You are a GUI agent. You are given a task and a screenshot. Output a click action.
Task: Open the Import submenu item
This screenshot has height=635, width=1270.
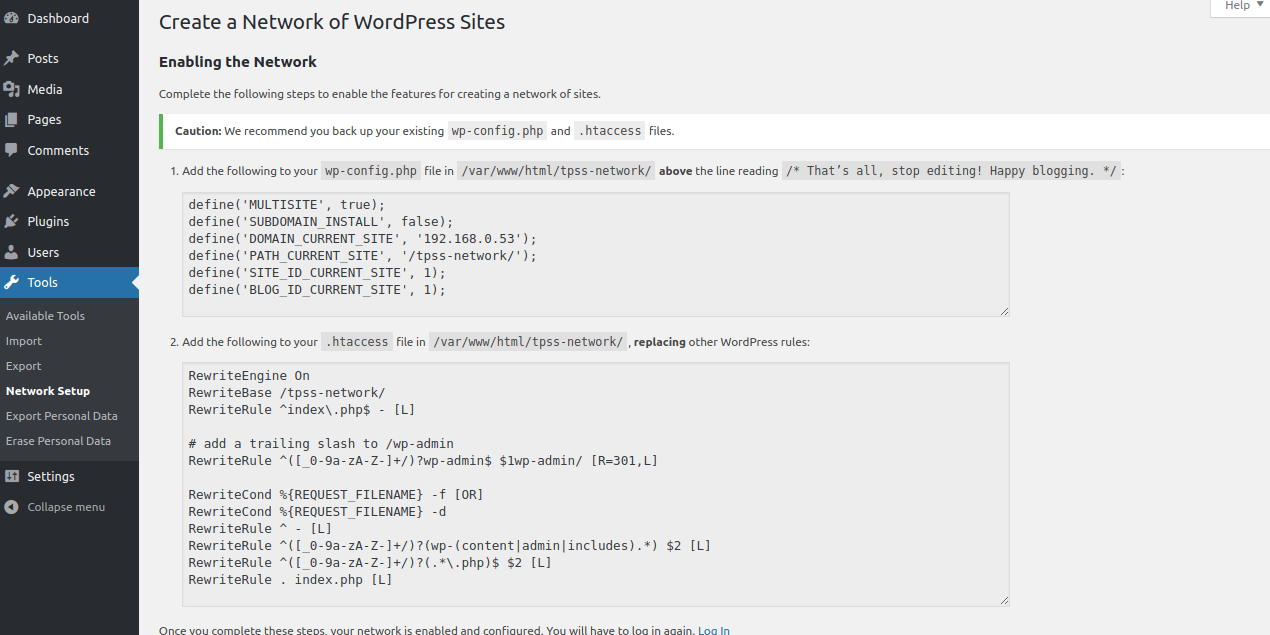(24, 341)
